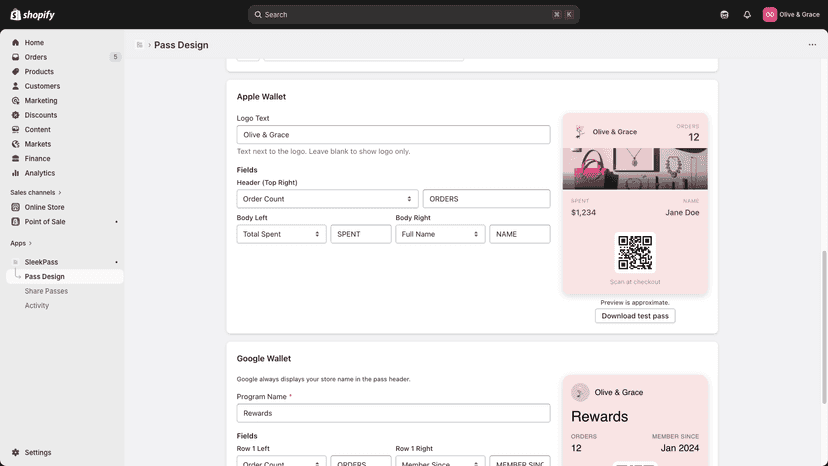Open Analytics in the sidebar
The height and width of the screenshot is (466, 828).
click(40, 173)
